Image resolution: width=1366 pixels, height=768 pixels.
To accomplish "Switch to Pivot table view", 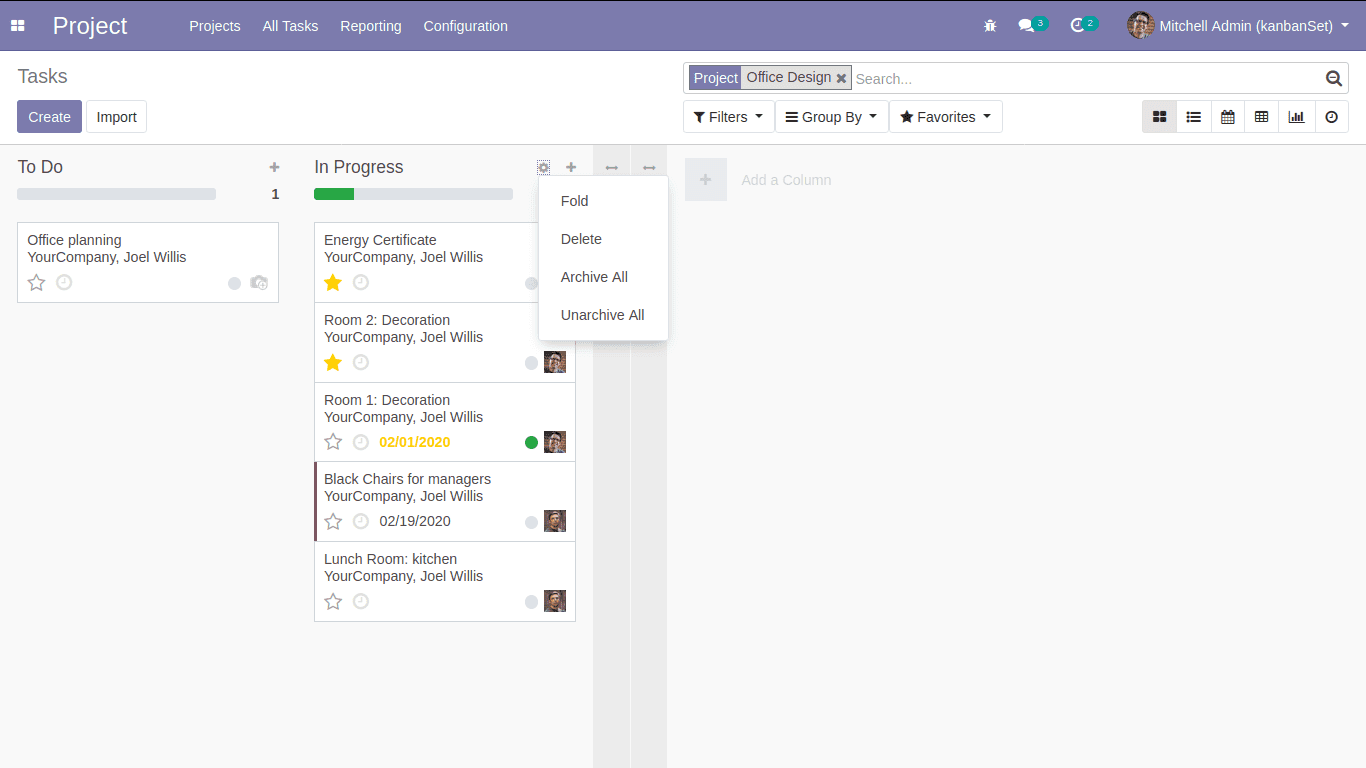I will [x=1262, y=117].
